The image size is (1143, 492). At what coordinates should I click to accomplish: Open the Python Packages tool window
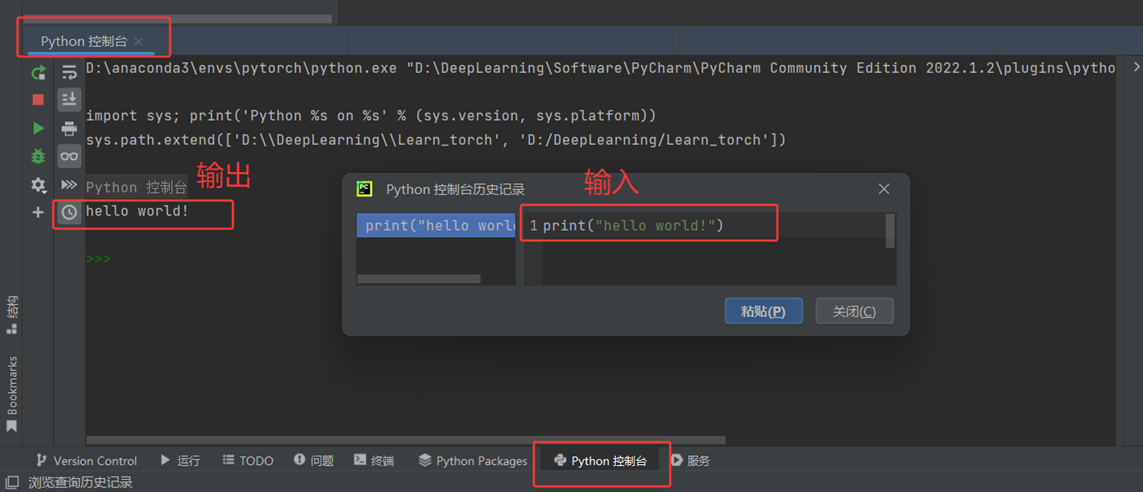[473, 461]
